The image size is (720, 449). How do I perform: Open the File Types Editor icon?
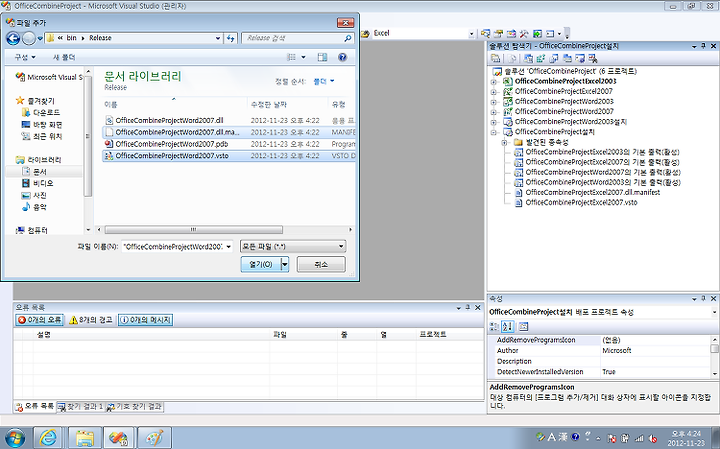553,58
